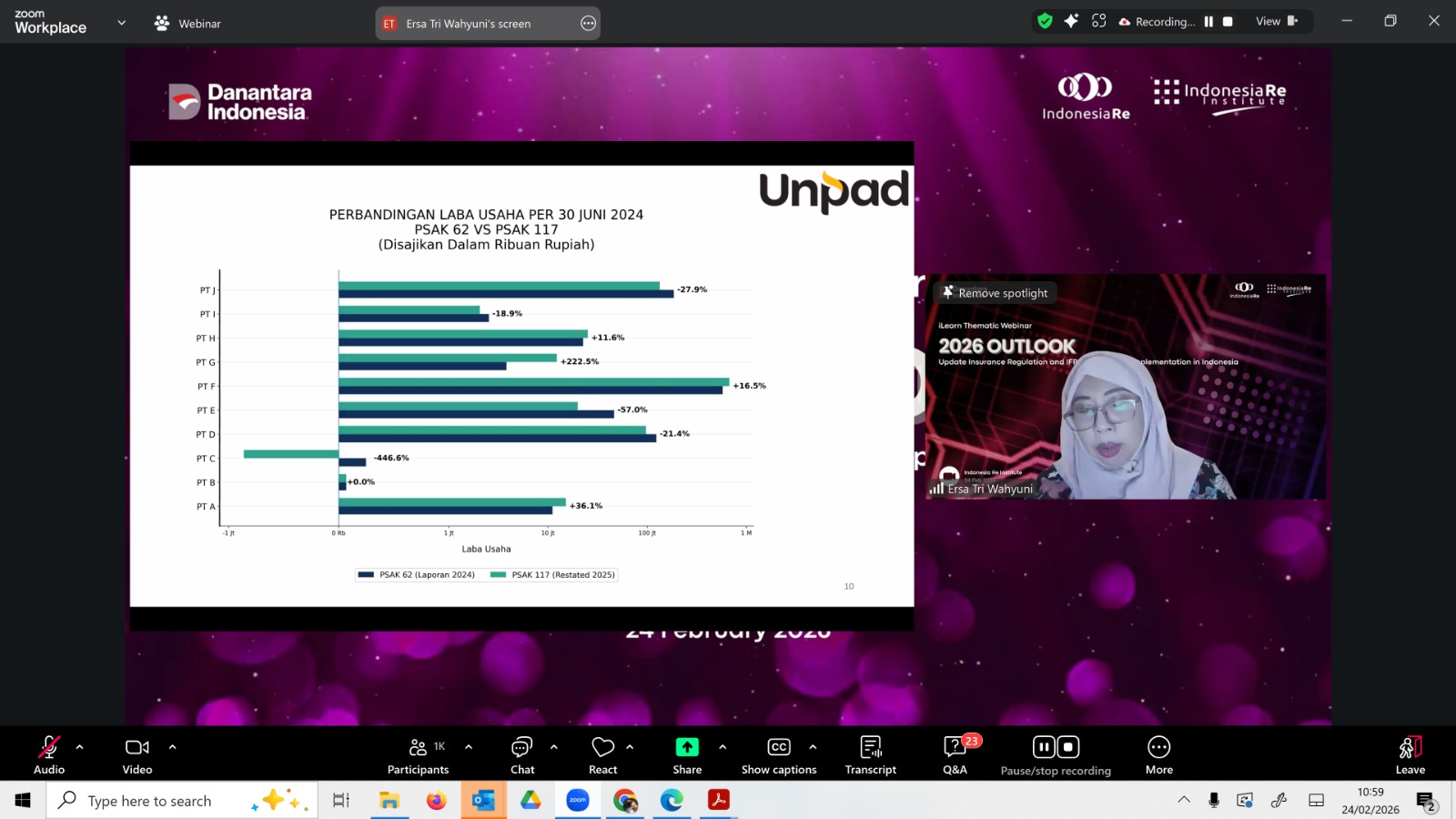Screen dimensions: 1456x819
Task: Click the green Share screen icon
Action: click(x=687, y=747)
